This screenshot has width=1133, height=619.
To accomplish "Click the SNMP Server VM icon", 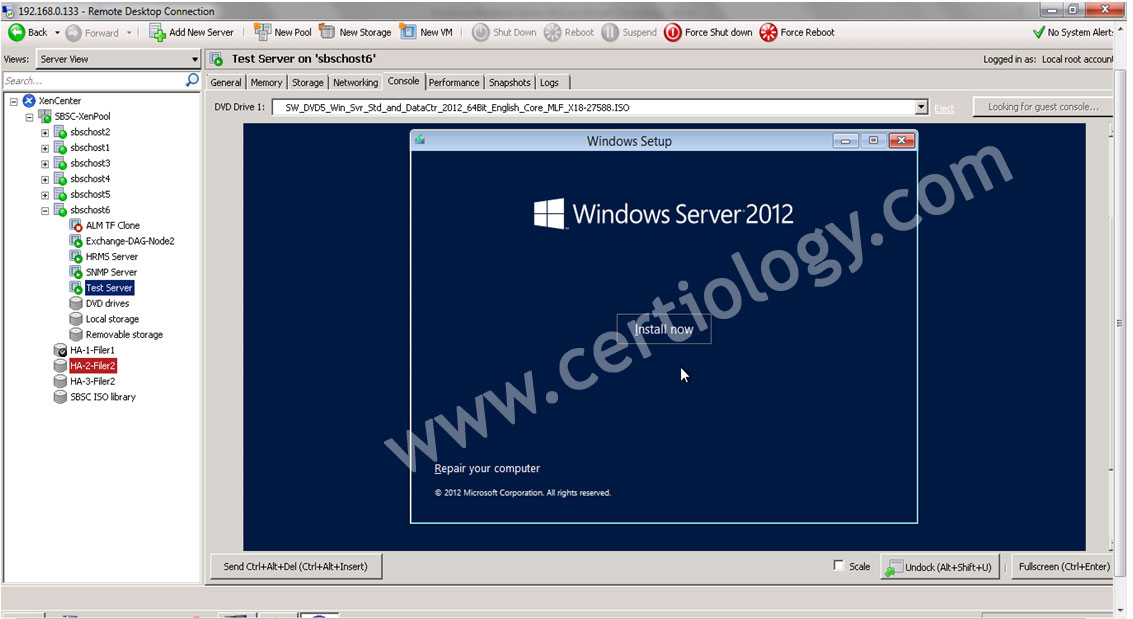I will tap(76, 272).
